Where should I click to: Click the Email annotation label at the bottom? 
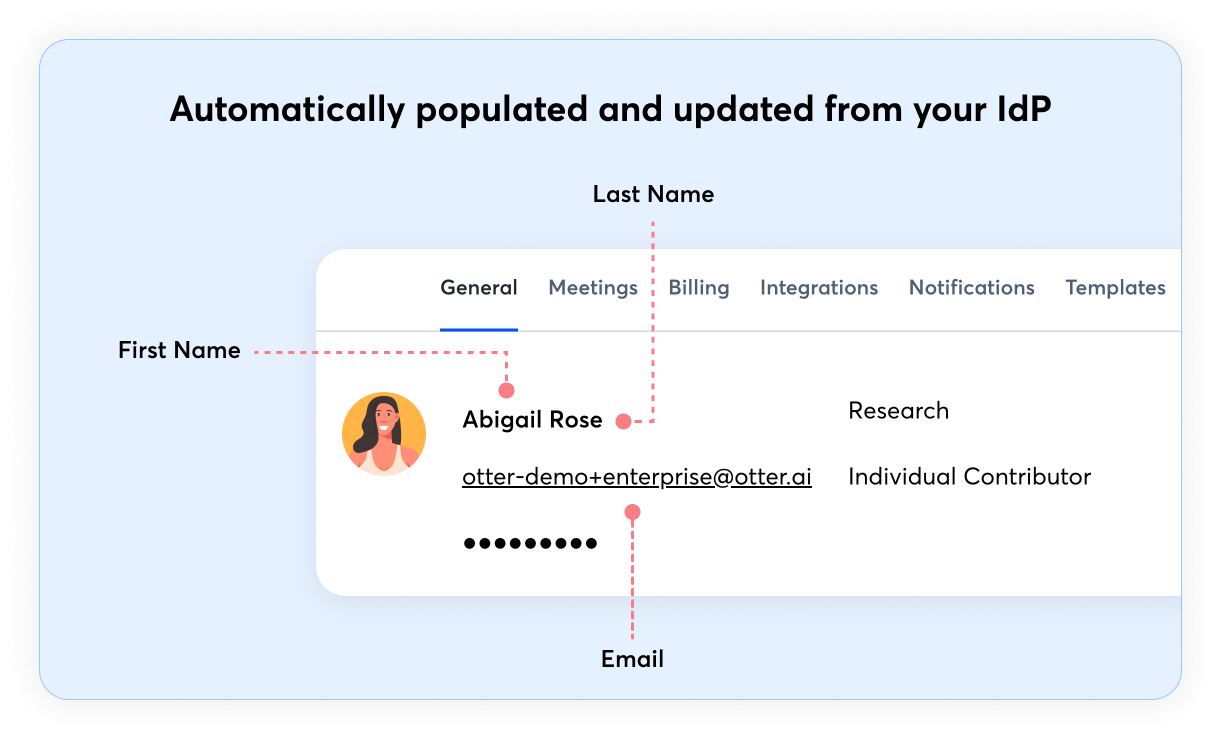tap(632, 660)
